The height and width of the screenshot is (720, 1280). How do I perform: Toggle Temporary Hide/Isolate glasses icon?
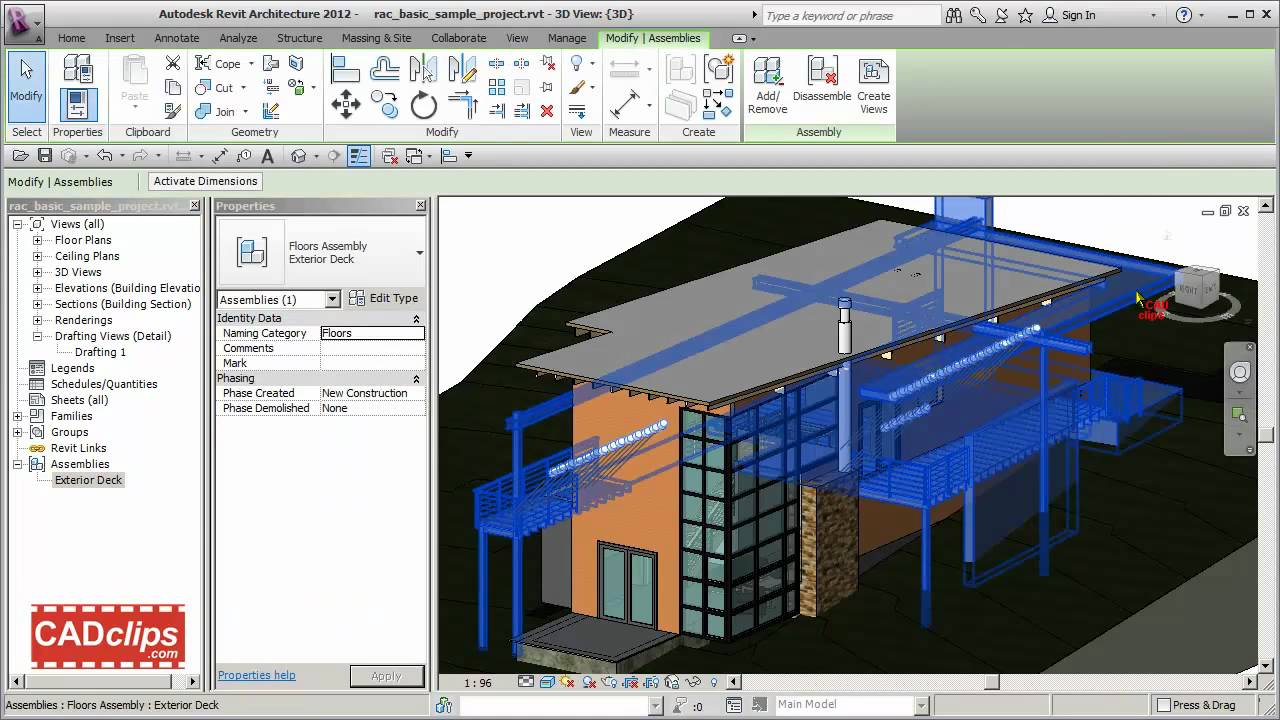point(692,682)
